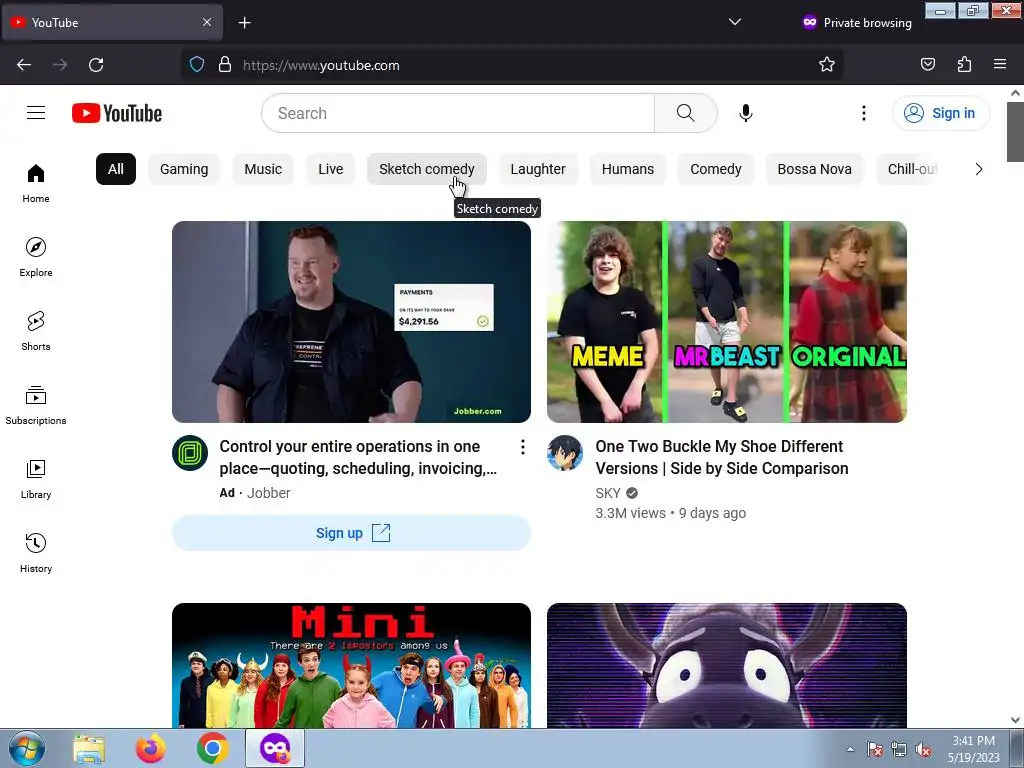Image resolution: width=1024 pixels, height=768 pixels.
Task: Open the Pocket save icon
Action: 928,65
